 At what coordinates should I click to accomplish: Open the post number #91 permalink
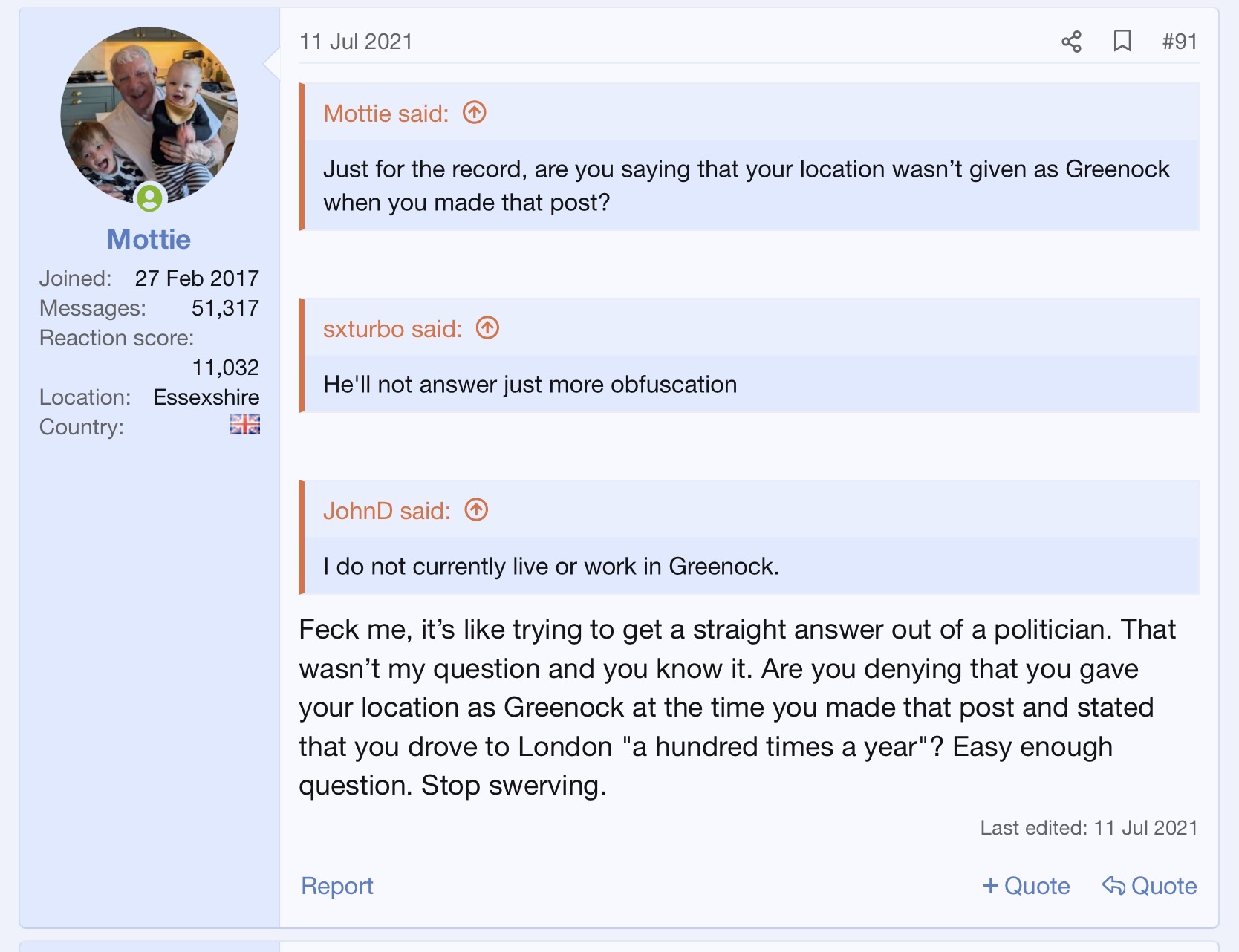tap(1180, 42)
